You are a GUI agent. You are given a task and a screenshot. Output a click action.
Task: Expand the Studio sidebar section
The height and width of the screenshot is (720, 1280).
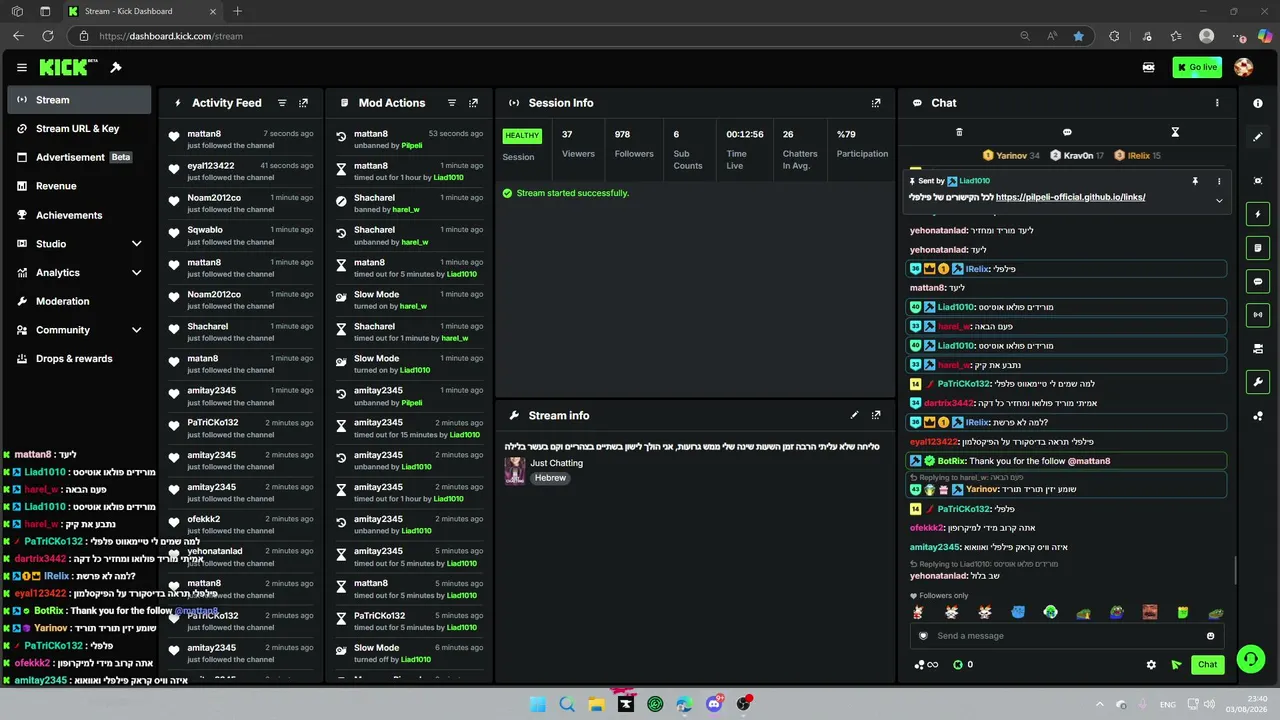pyautogui.click(x=137, y=244)
